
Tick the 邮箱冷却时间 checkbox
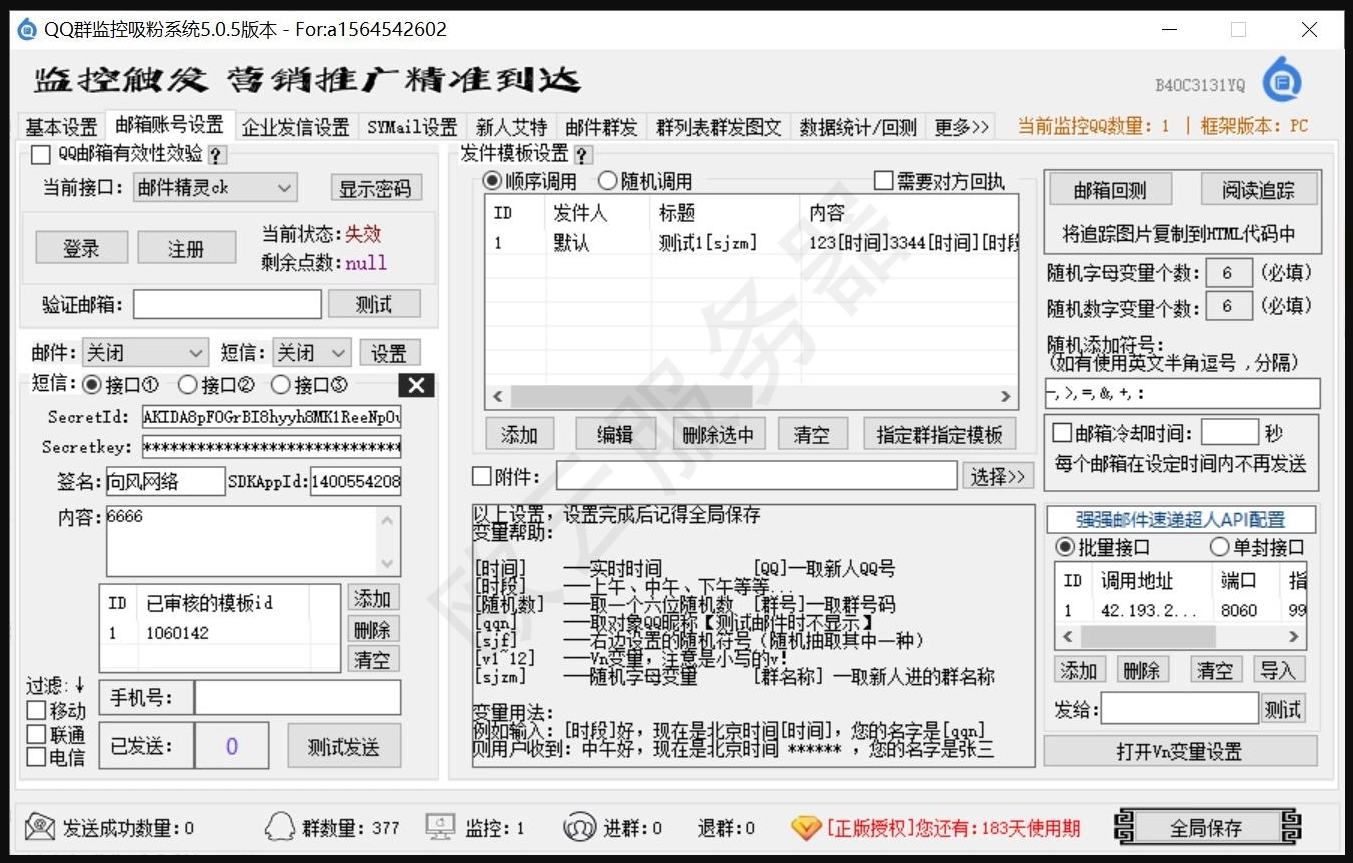1062,434
